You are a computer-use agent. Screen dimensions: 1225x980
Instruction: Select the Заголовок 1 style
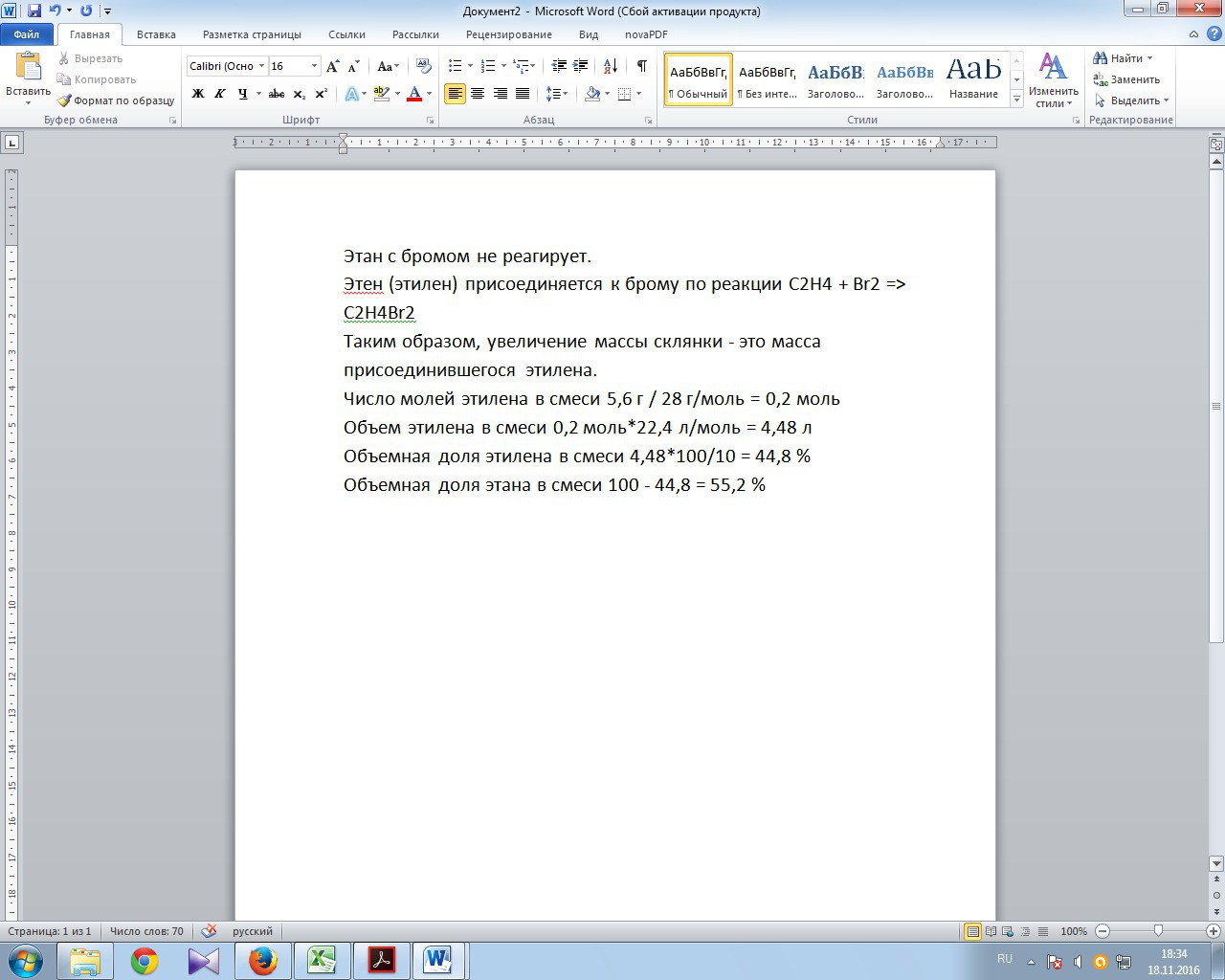tap(835, 79)
